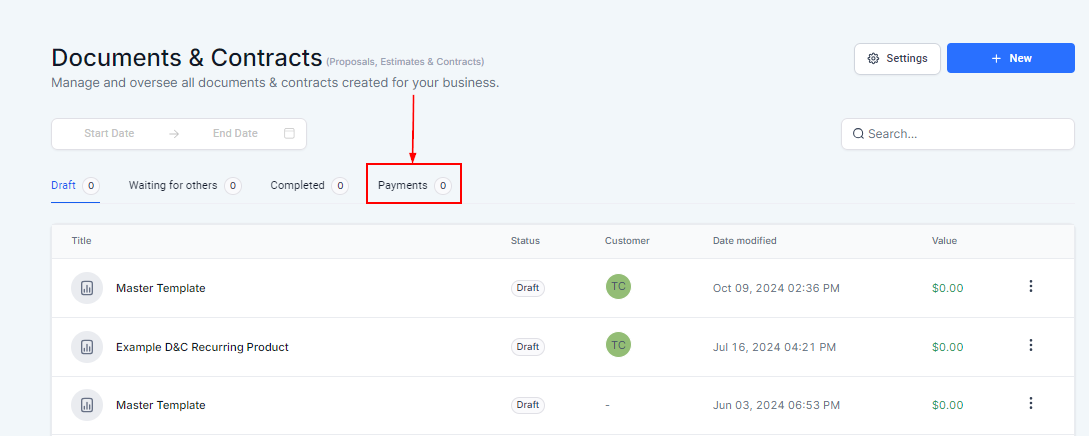1089x436 pixels.
Task: Click the Customer column header
Action: [627, 241]
